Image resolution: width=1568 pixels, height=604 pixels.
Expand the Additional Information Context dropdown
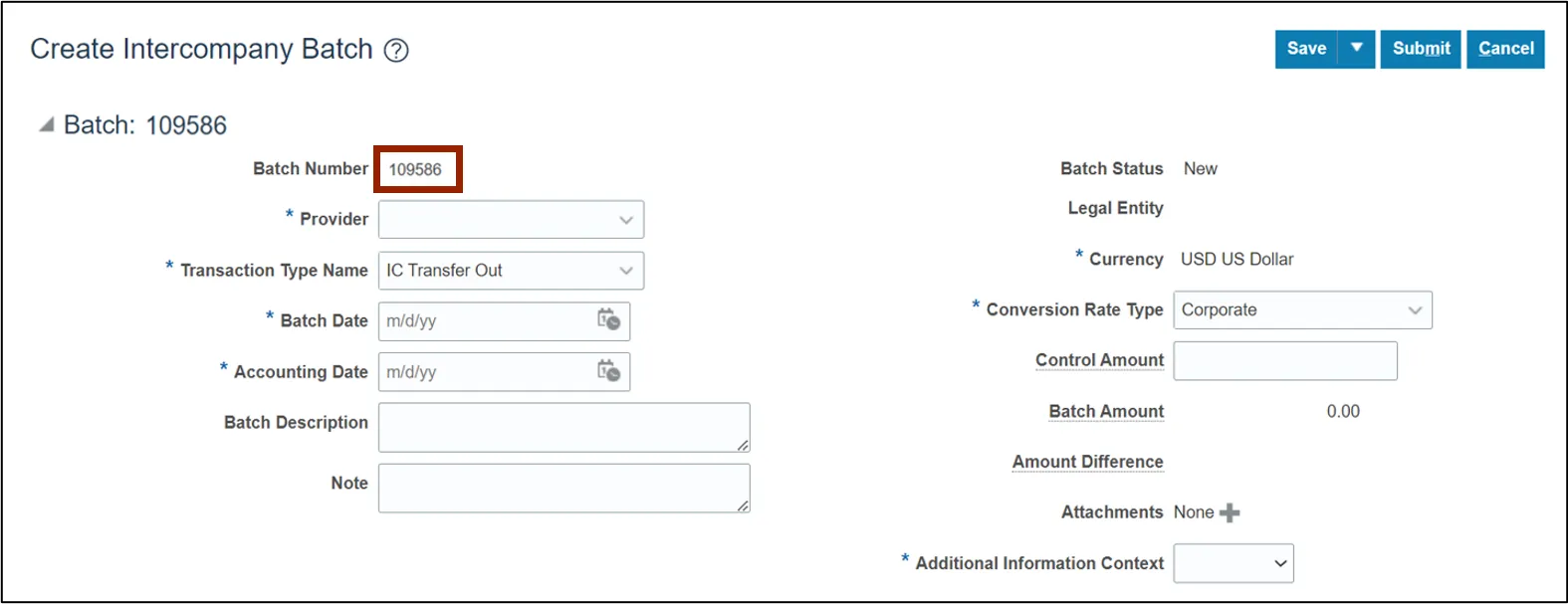[1280, 563]
